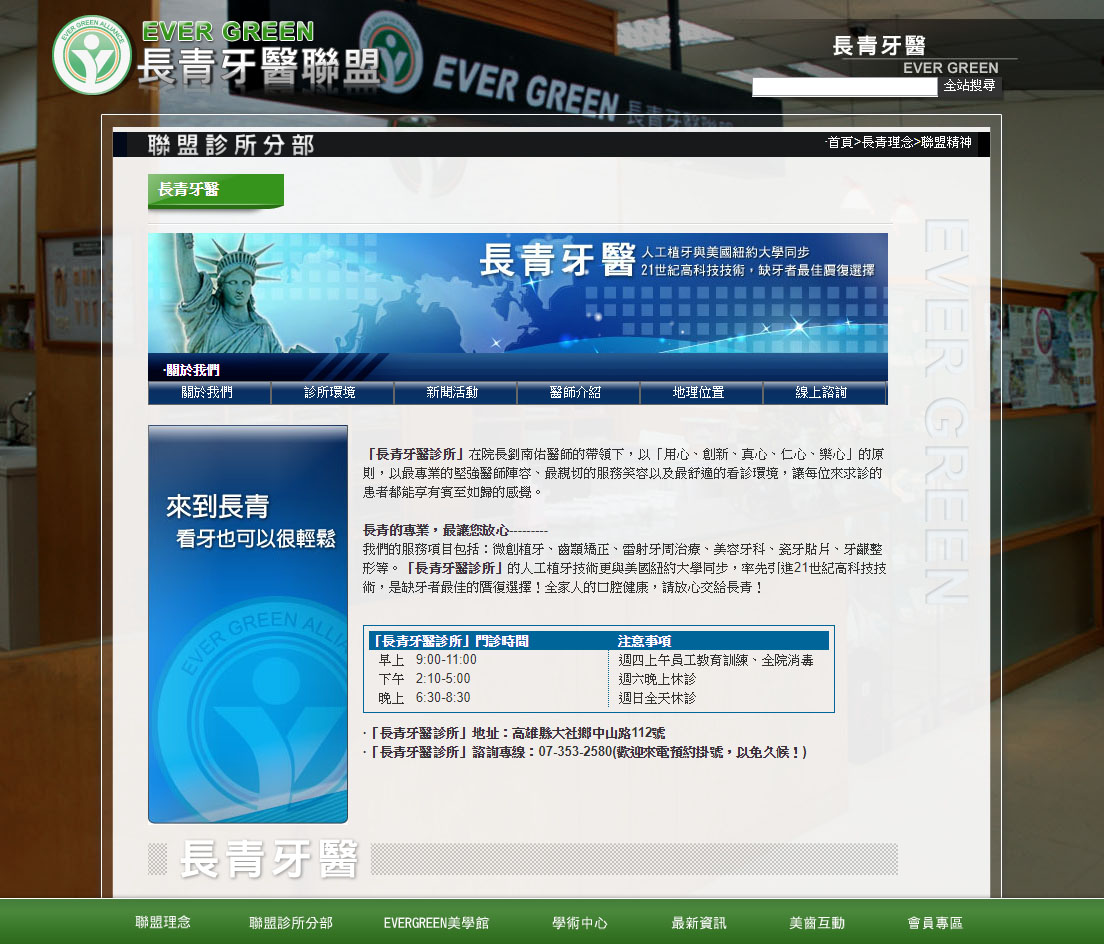
Task: Click the 長青理念 breadcrumb link
Action: click(x=887, y=143)
